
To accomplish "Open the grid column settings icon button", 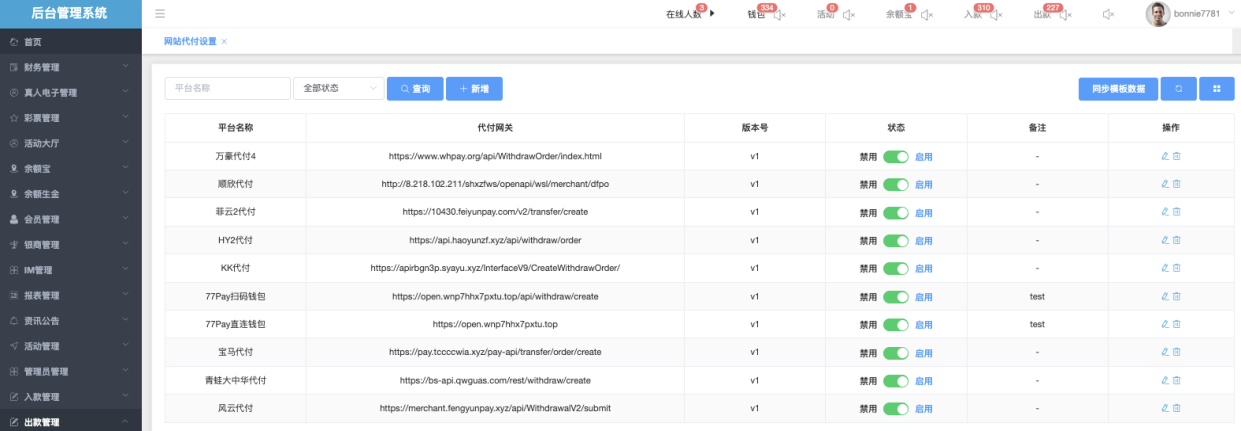I will (x=1217, y=89).
